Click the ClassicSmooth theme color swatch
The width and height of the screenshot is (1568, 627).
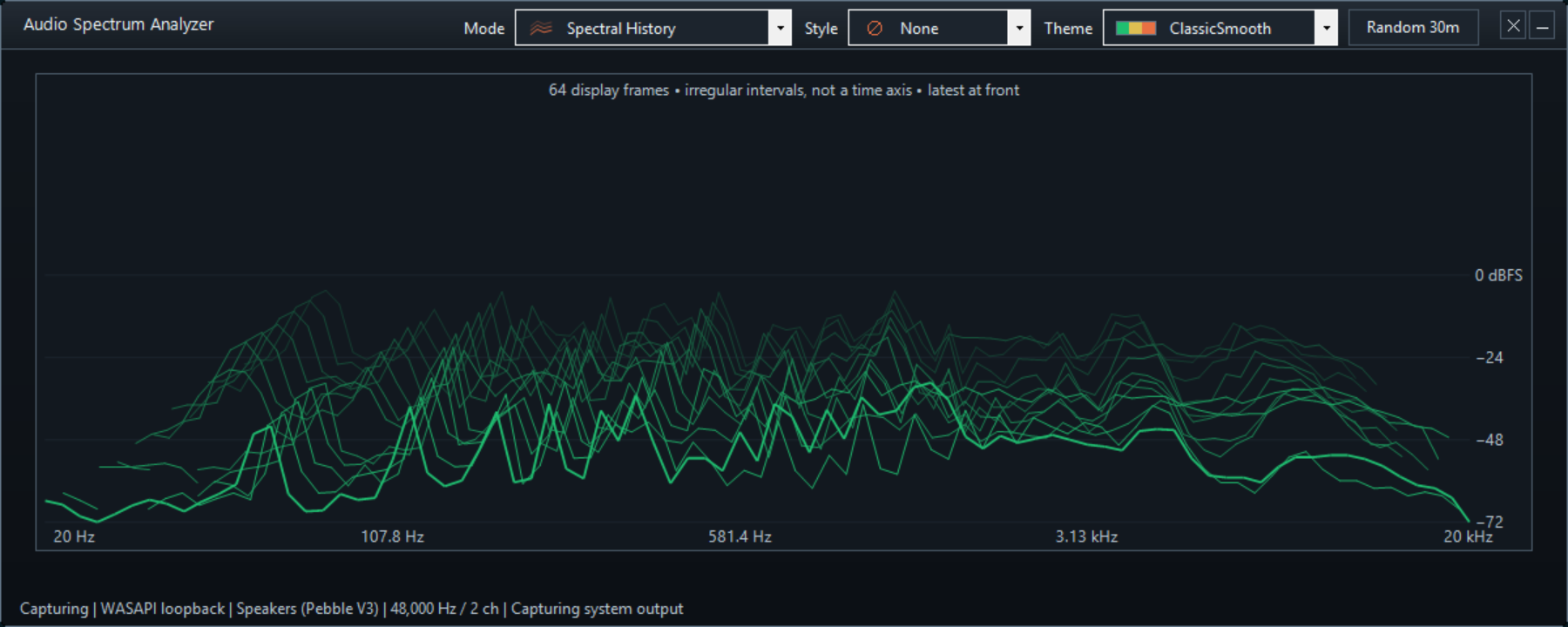tap(1136, 28)
